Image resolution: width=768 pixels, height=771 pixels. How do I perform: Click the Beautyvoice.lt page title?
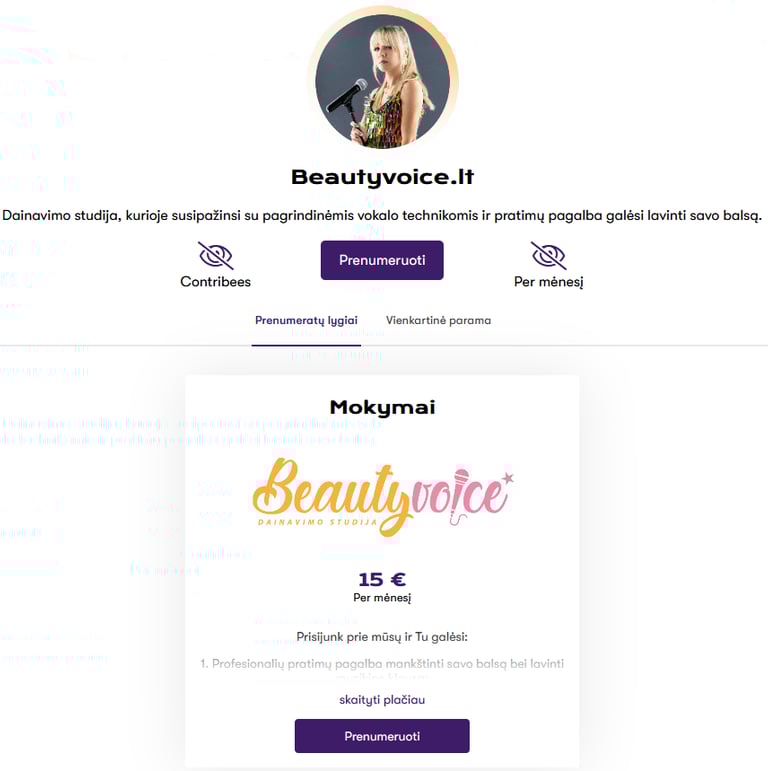click(383, 177)
